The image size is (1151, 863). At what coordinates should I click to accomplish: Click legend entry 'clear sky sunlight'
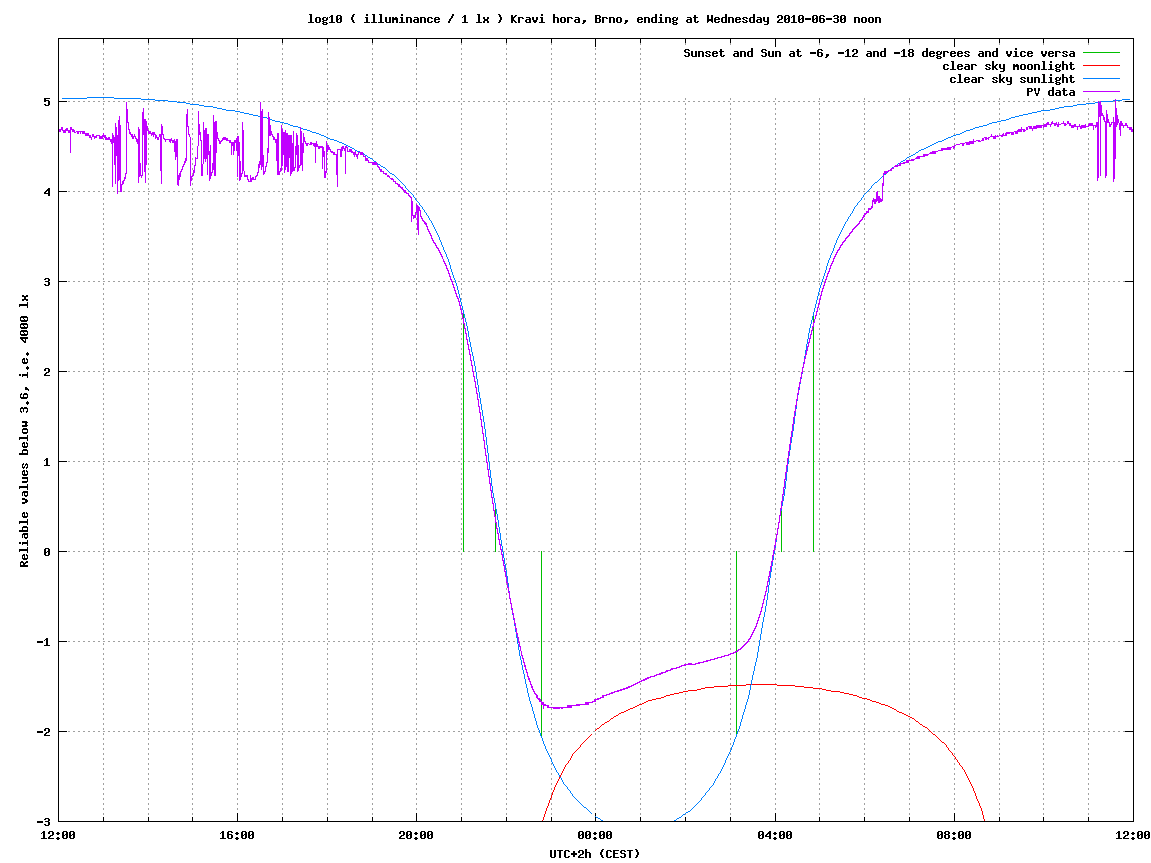click(x=1012, y=79)
